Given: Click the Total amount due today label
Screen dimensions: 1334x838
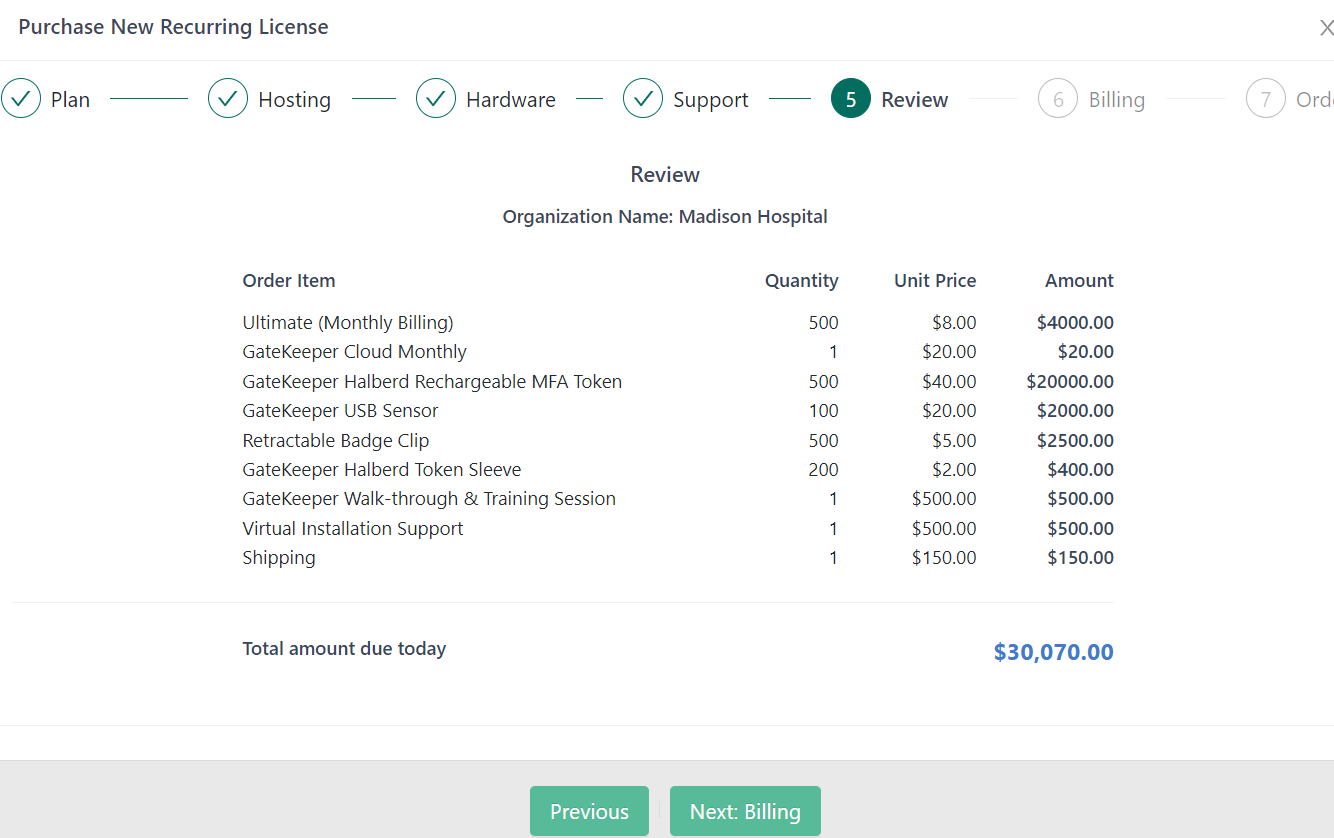Looking at the screenshot, I should tap(344, 649).
